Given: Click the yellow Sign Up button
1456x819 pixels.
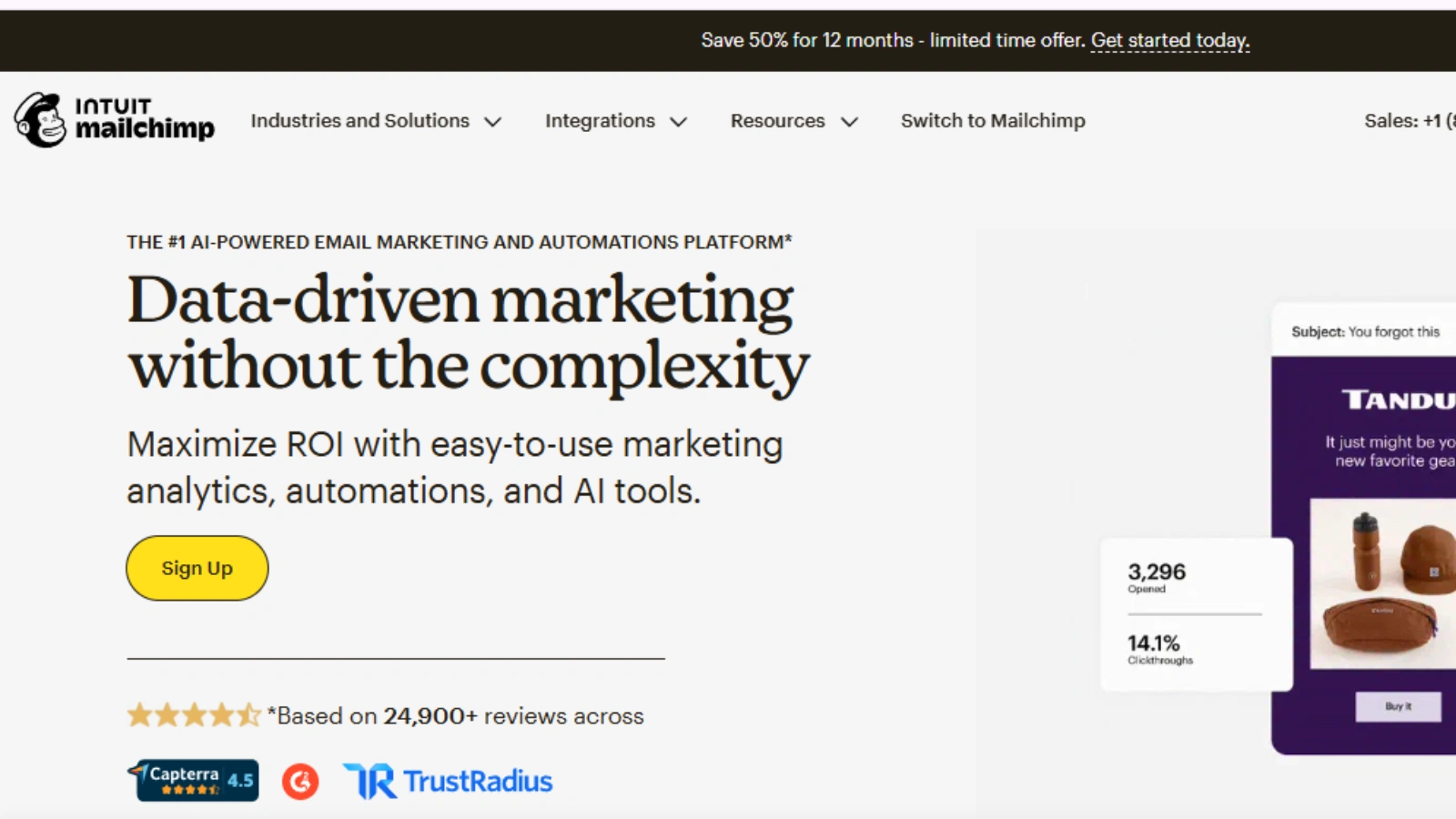Looking at the screenshot, I should click(x=197, y=568).
